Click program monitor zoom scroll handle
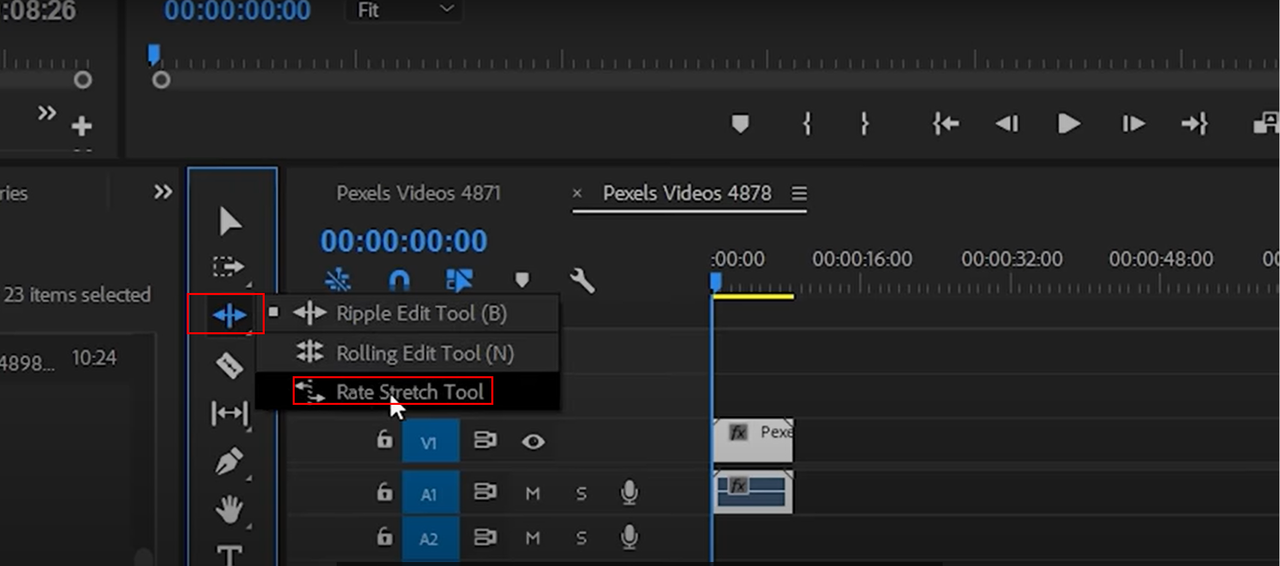The image size is (1280, 566). pyautogui.click(x=161, y=80)
